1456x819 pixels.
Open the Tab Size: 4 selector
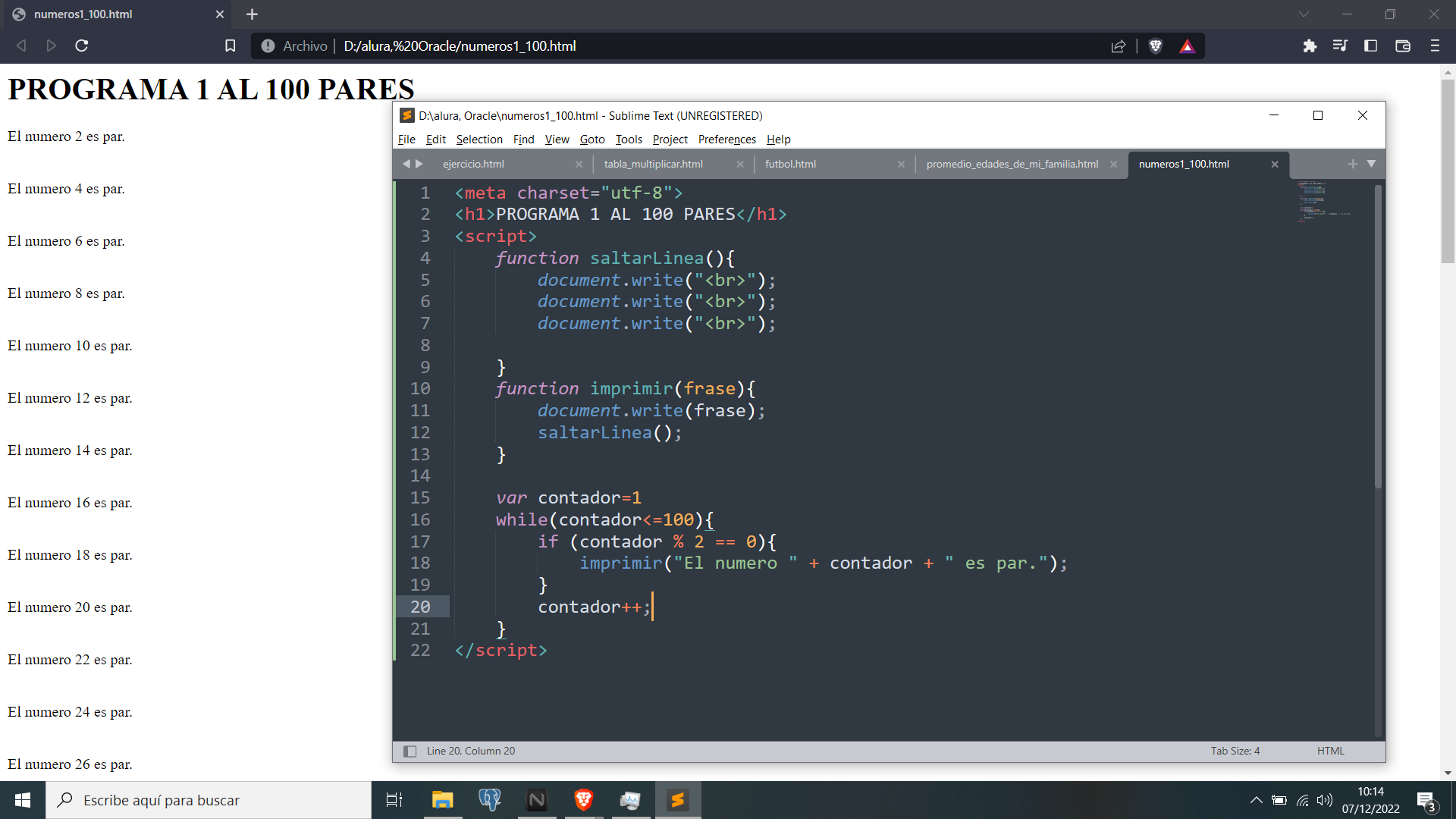(x=1235, y=751)
